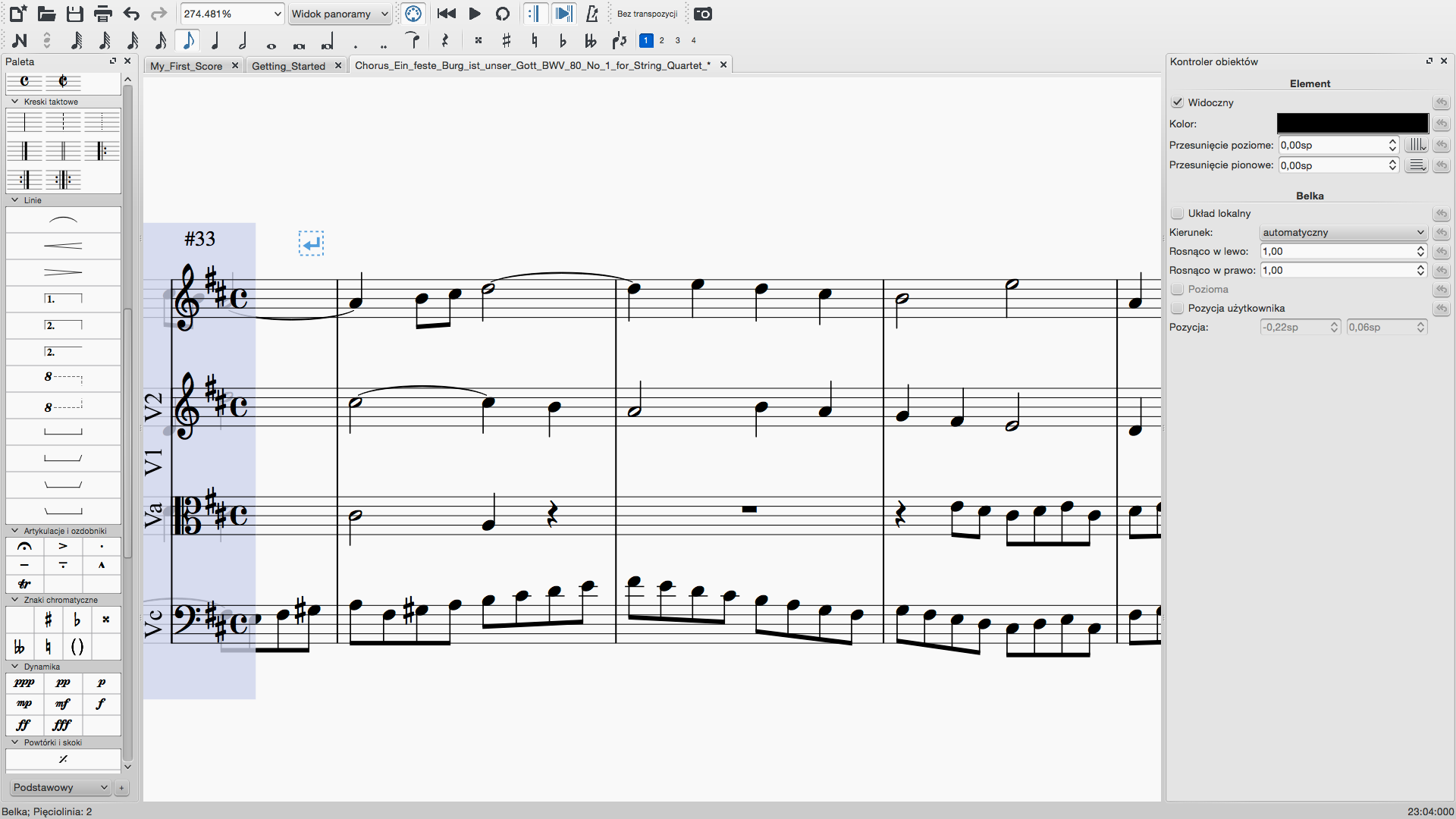This screenshot has width=1456, height=819.
Task: Switch to the Getting_Started tab
Action: (288, 66)
